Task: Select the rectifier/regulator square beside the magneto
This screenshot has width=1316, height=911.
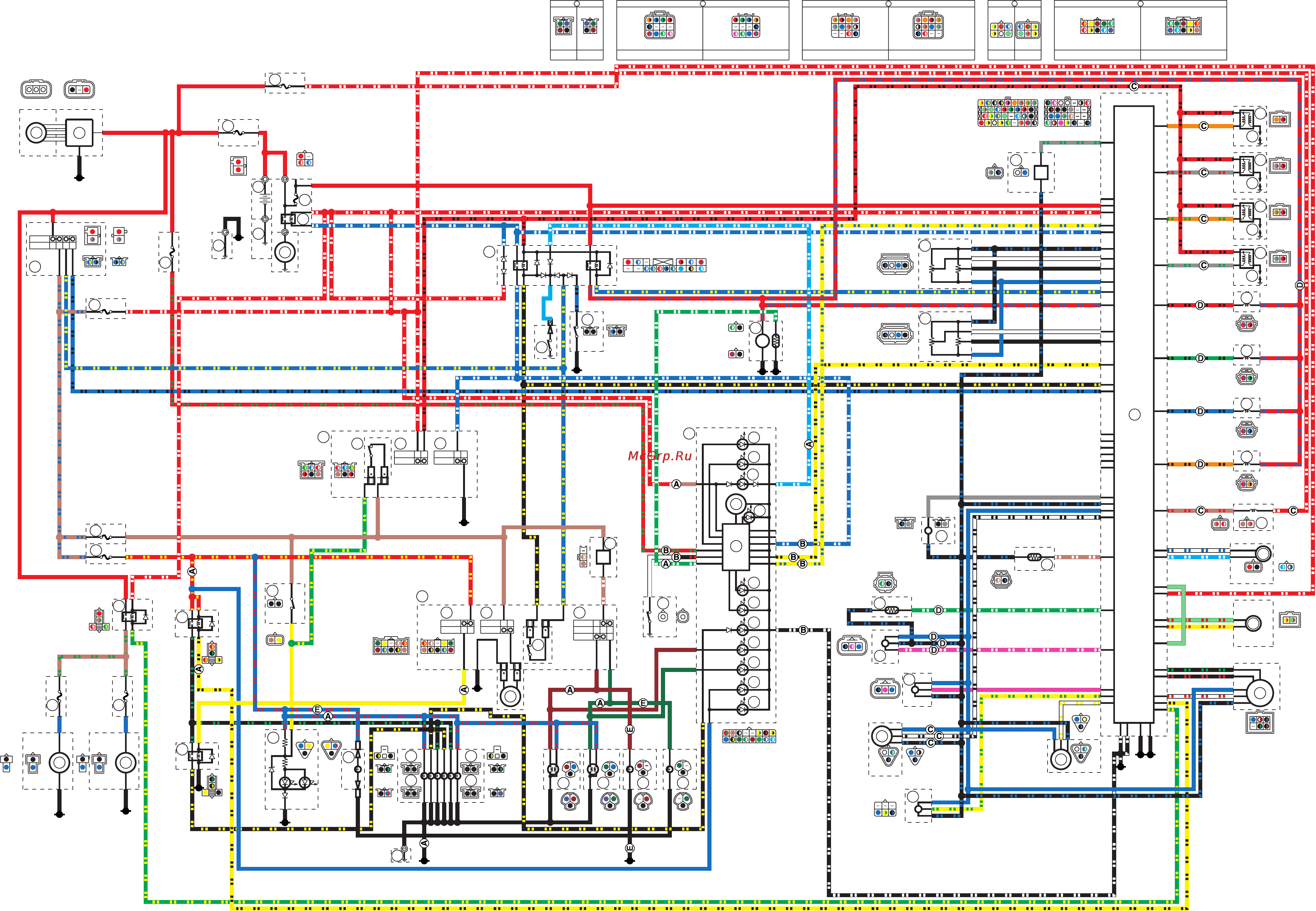Action: pos(79,132)
